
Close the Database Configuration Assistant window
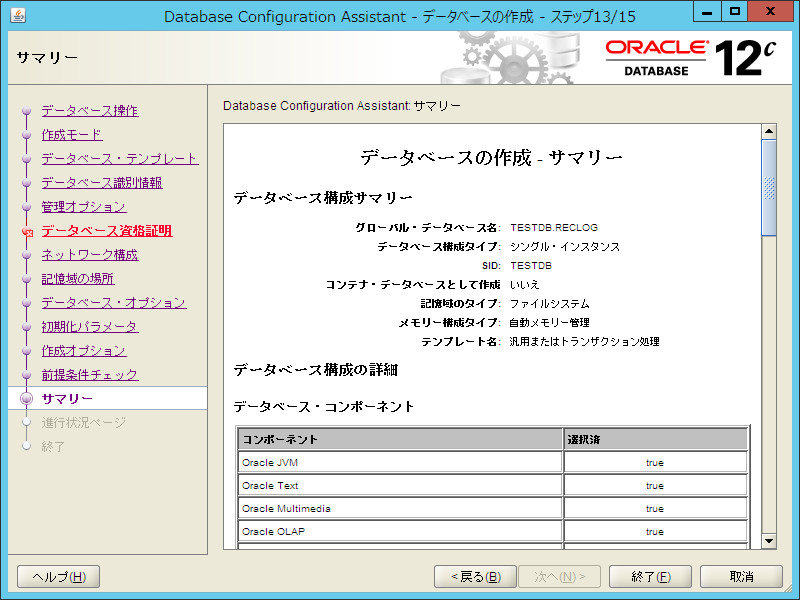770,11
